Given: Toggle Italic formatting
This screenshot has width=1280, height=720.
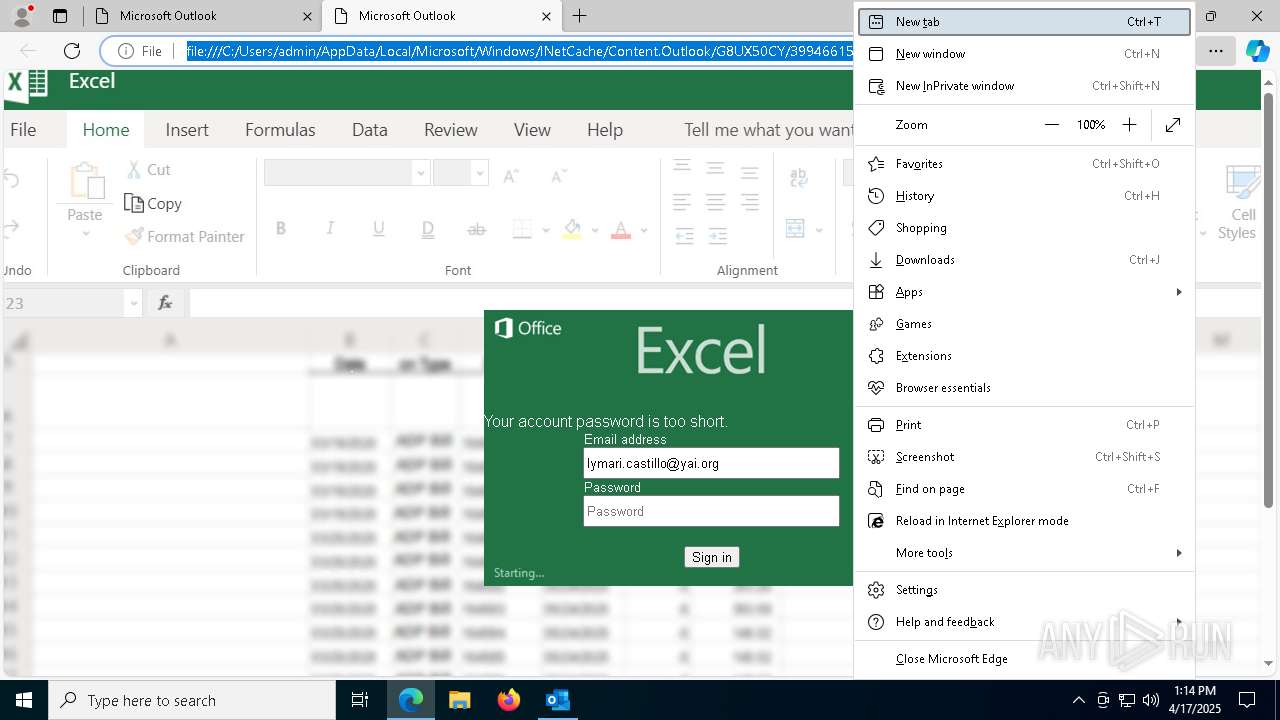Looking at the screenshot, I should click(x=330, y=229).
